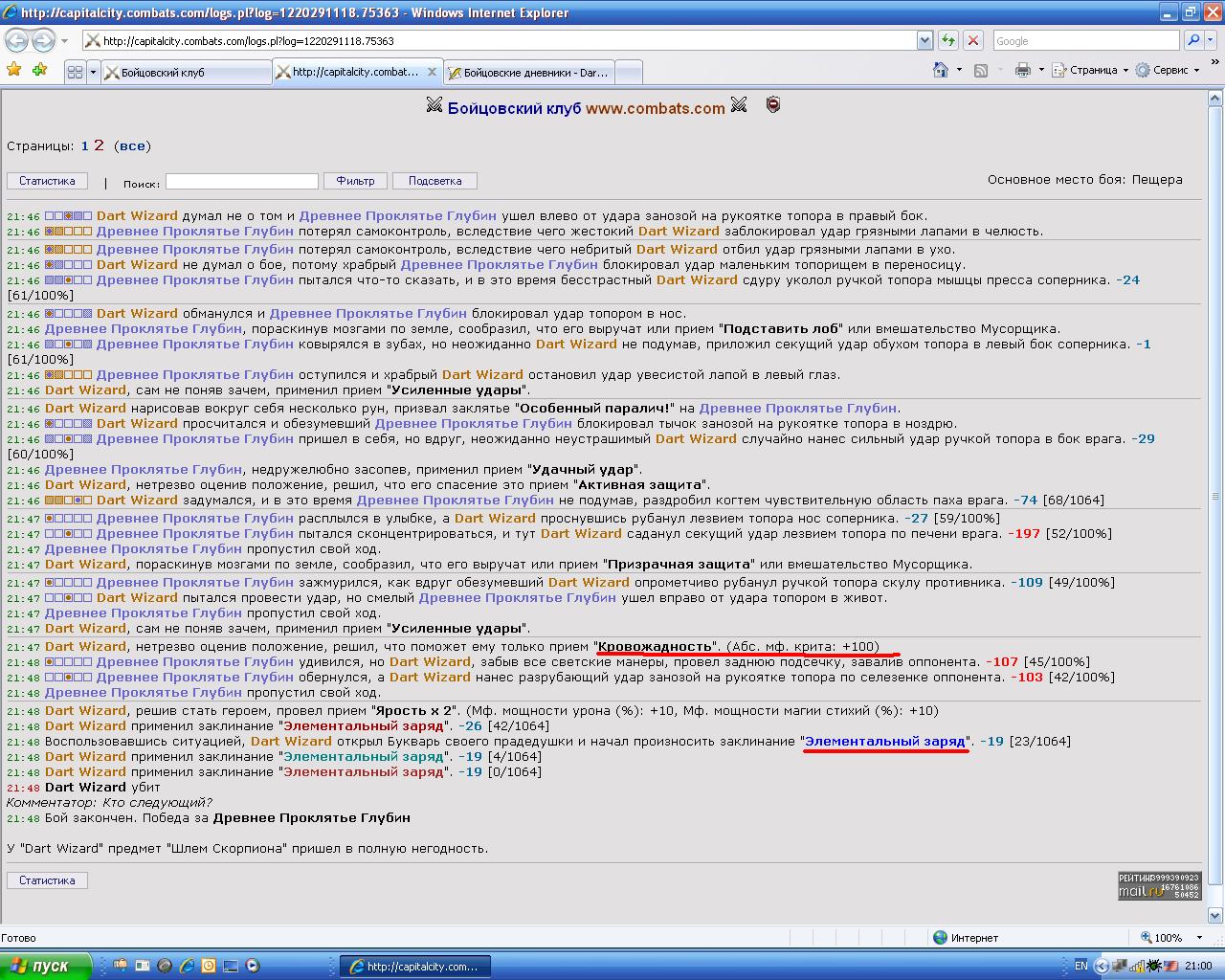Expand the Print options dropdown
This screenshot has width=1225, height=980.
tap(1041, 70)
